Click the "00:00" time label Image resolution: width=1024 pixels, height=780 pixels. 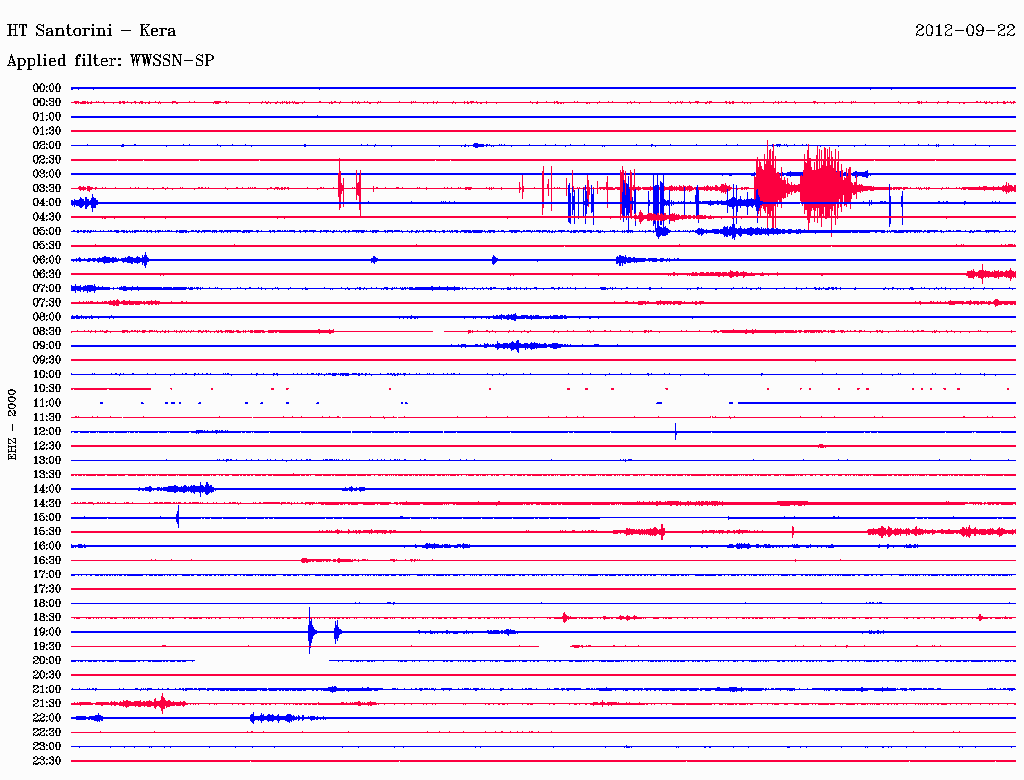(x=47, y=88)
